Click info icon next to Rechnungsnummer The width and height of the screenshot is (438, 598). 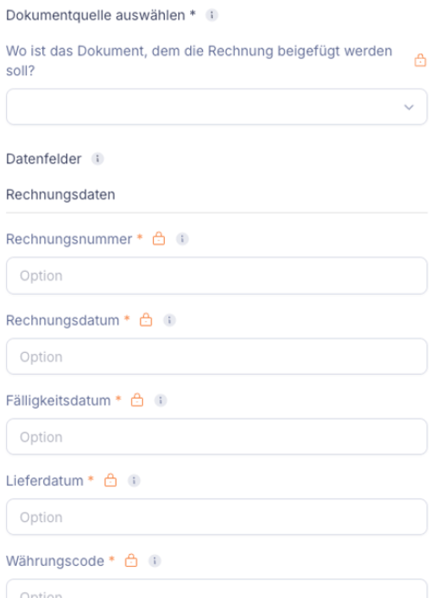pos(182,239)
